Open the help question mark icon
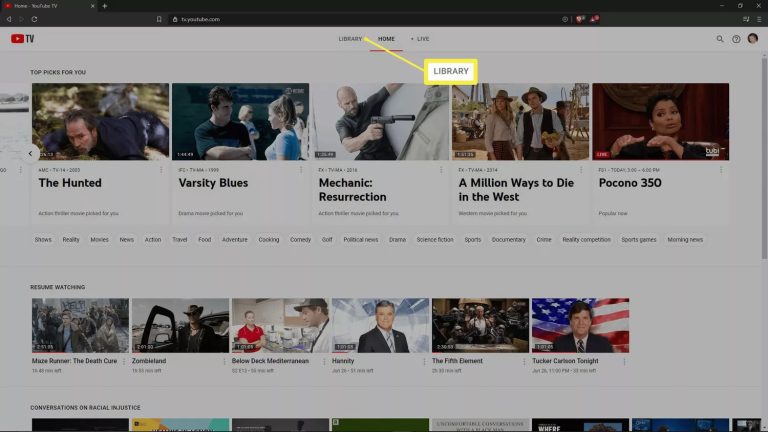Screen dimensions: 768x432 tap(736, 39)
